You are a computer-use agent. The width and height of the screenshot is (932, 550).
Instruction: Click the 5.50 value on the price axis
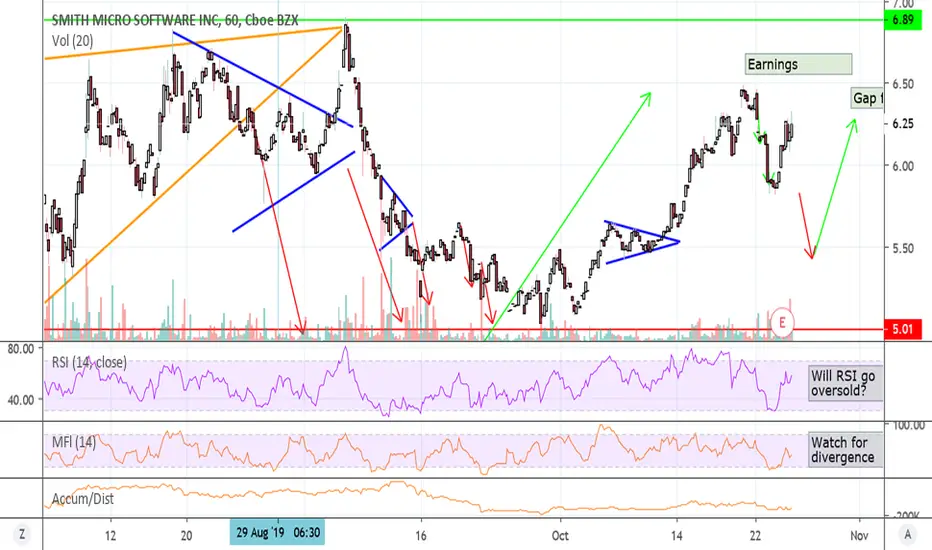(x=903, y=248)
